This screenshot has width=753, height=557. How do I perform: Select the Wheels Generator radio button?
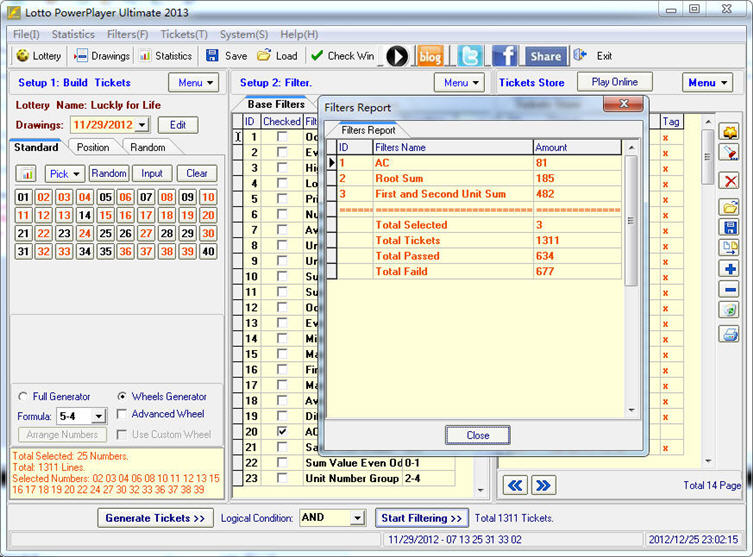click(x=122, y=397)
